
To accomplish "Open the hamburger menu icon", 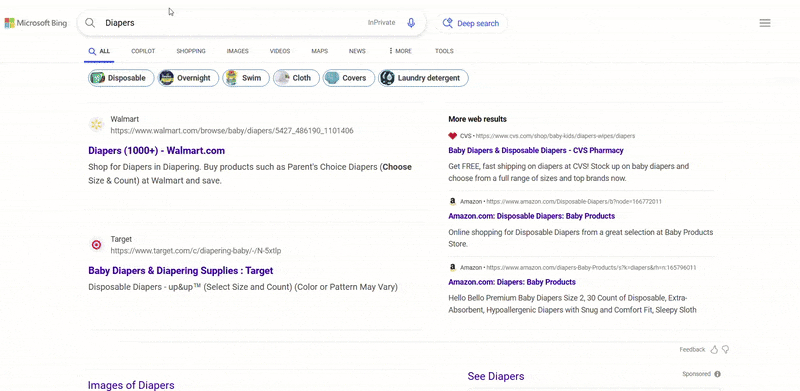I will (765, 23).
